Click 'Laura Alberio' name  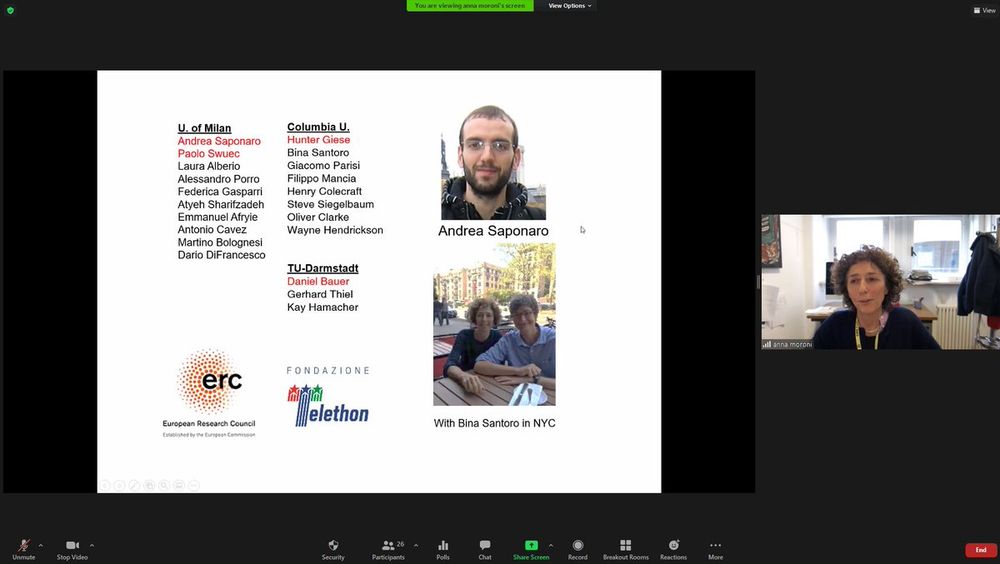209,167
